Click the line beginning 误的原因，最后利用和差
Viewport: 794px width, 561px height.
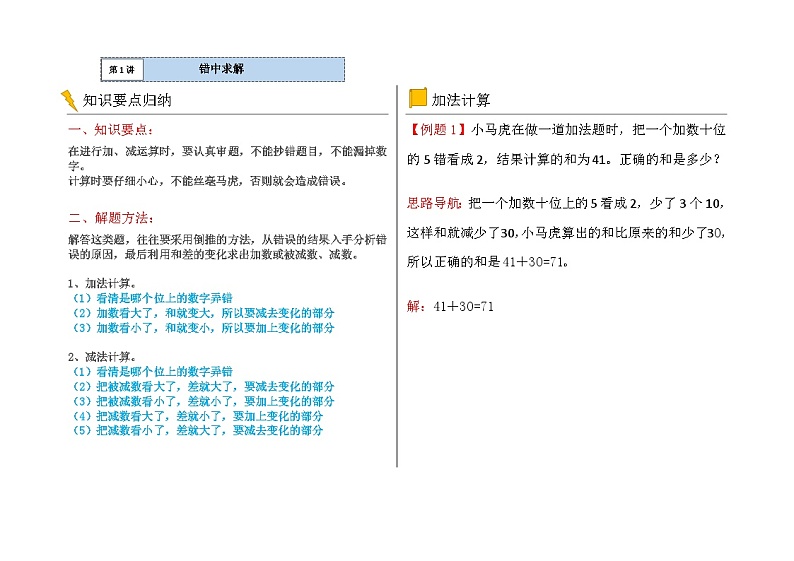(x=214, y=254)
